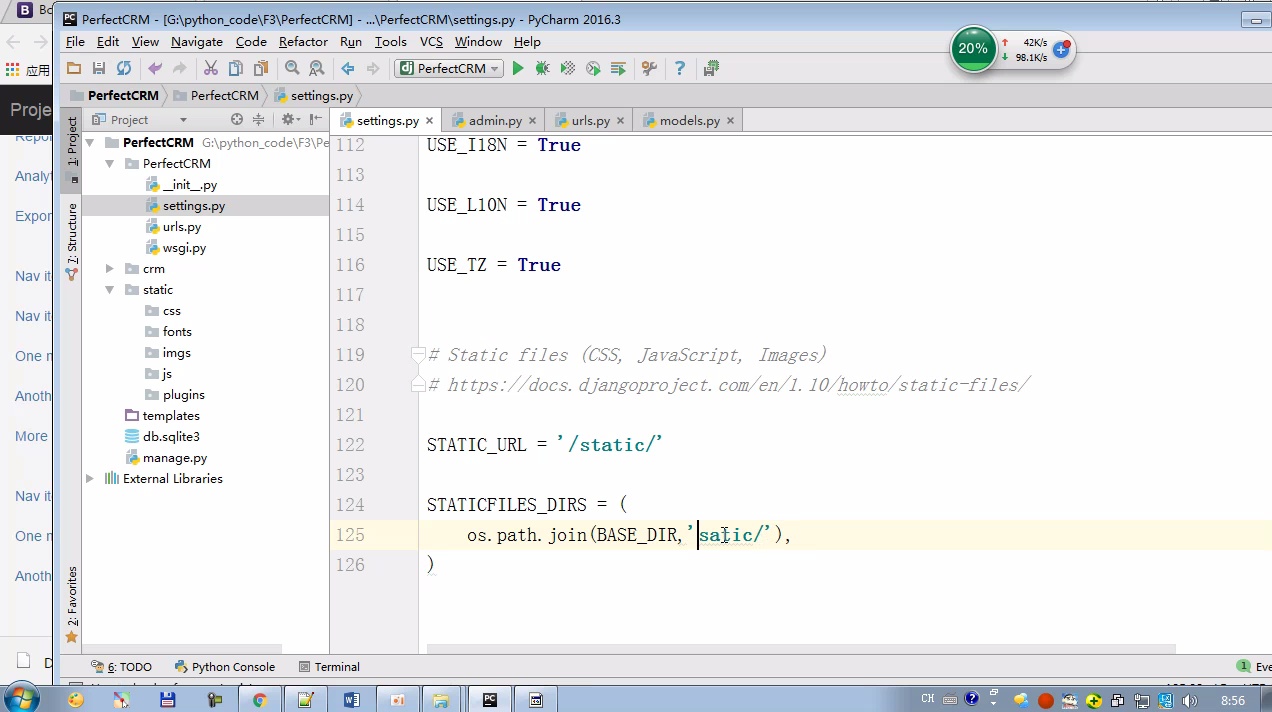Screen dimensions: 1272x712
Task: Click the Cut scissors icon
Action: tap(210, 68)
